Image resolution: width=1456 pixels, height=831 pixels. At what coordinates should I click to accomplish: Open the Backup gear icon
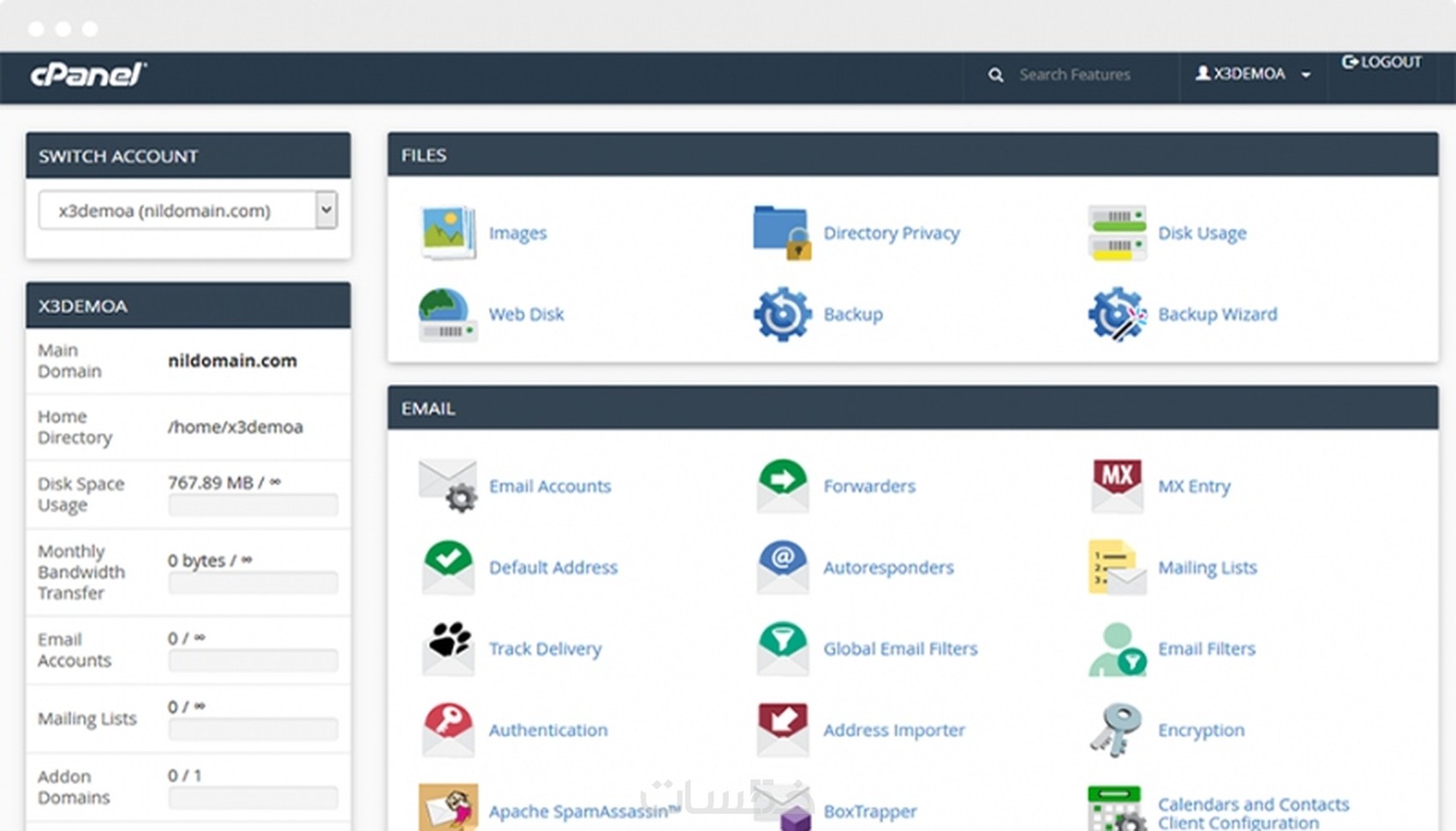point(782,314)
